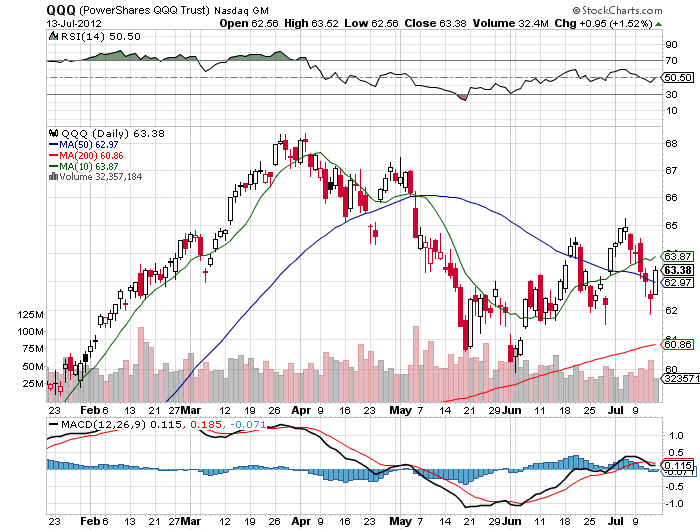Screen dimensions: 700x530
Task: Click the Low 62.56 value
Action: click(371, 23)
